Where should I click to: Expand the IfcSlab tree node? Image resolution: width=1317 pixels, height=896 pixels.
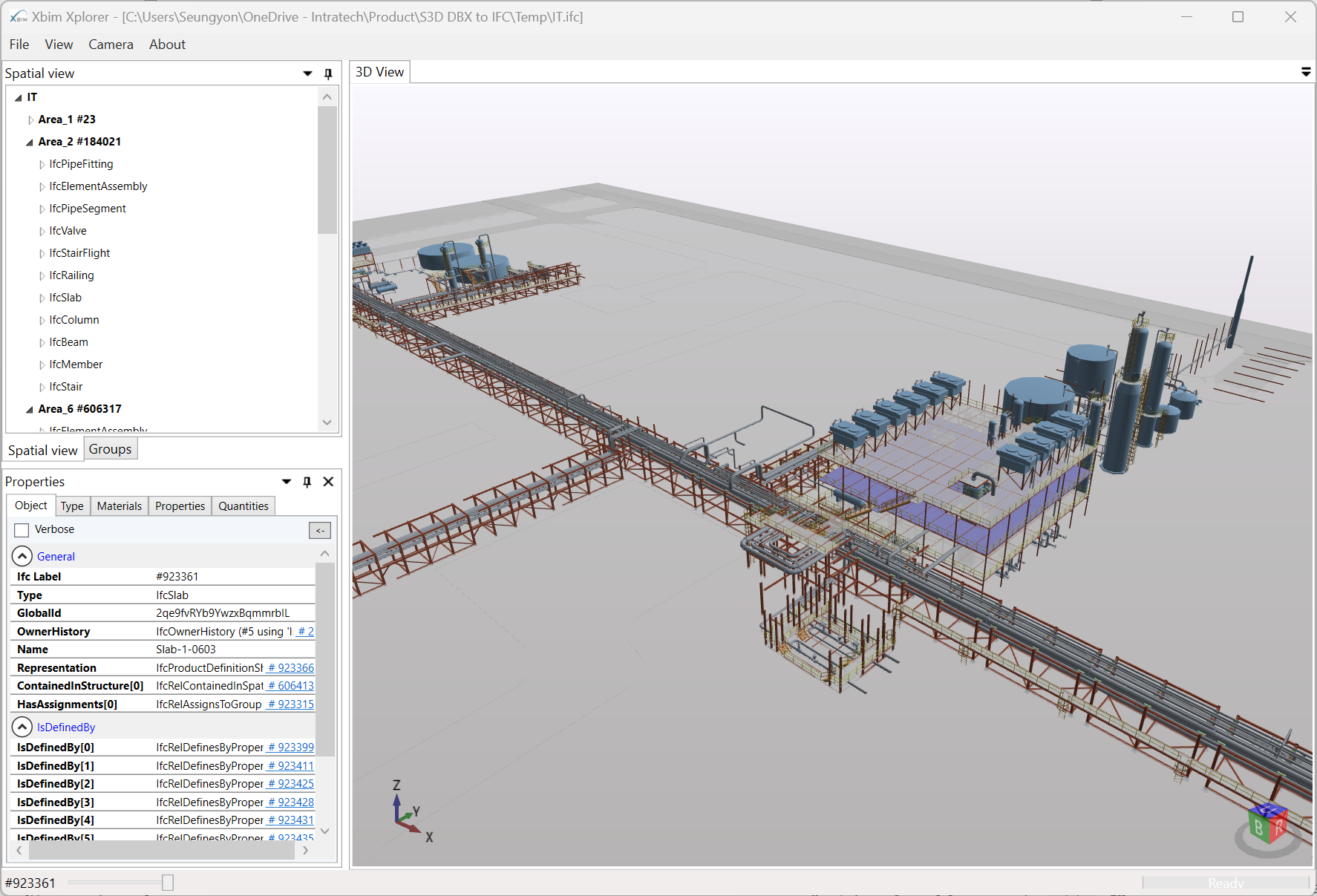tap(42, 298)
